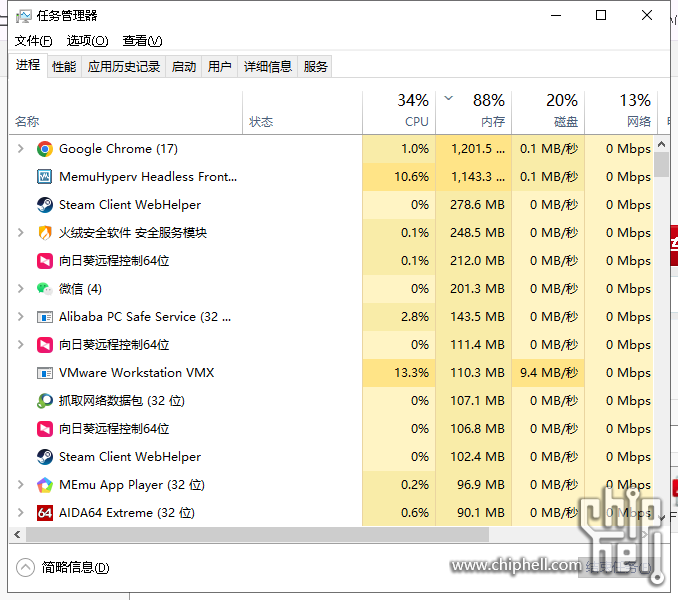Click the 0.6% CPU cell for AIDA64

coord(399,513)
